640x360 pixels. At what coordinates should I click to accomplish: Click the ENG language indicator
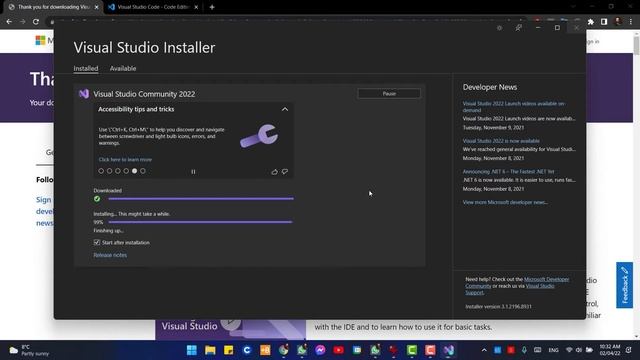click(x=553, y=350)
